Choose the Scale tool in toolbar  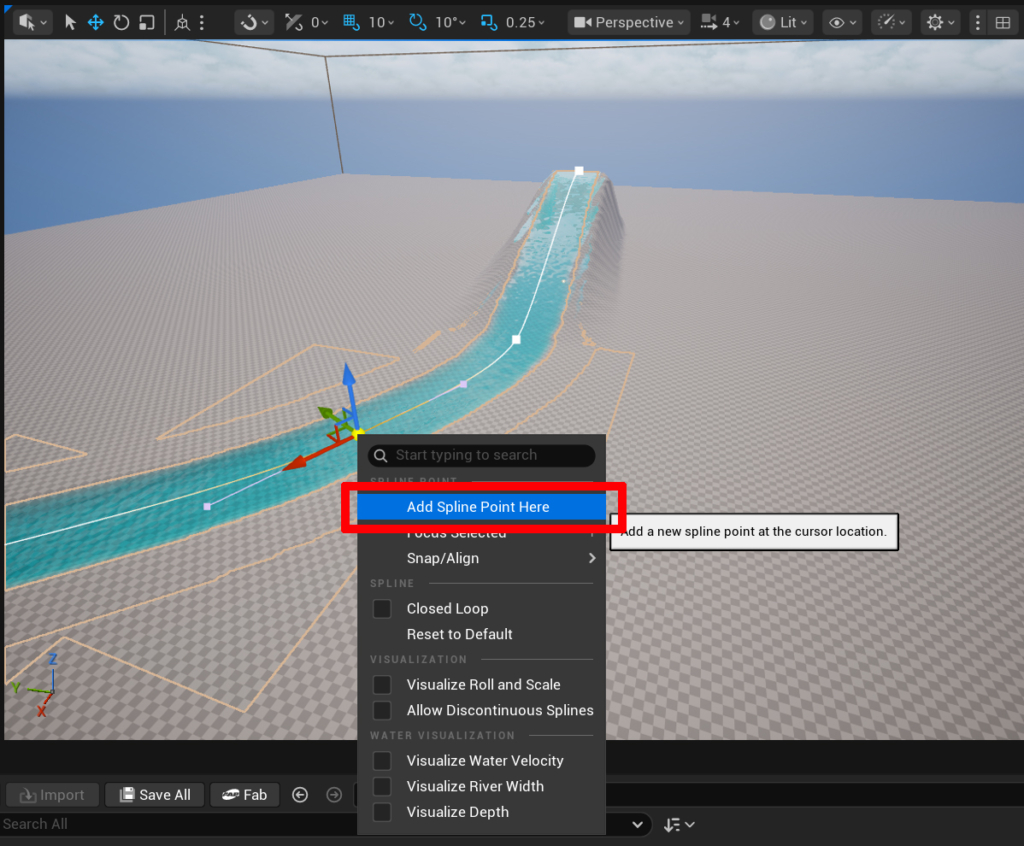pyautogui.click(x=147, y=22)
